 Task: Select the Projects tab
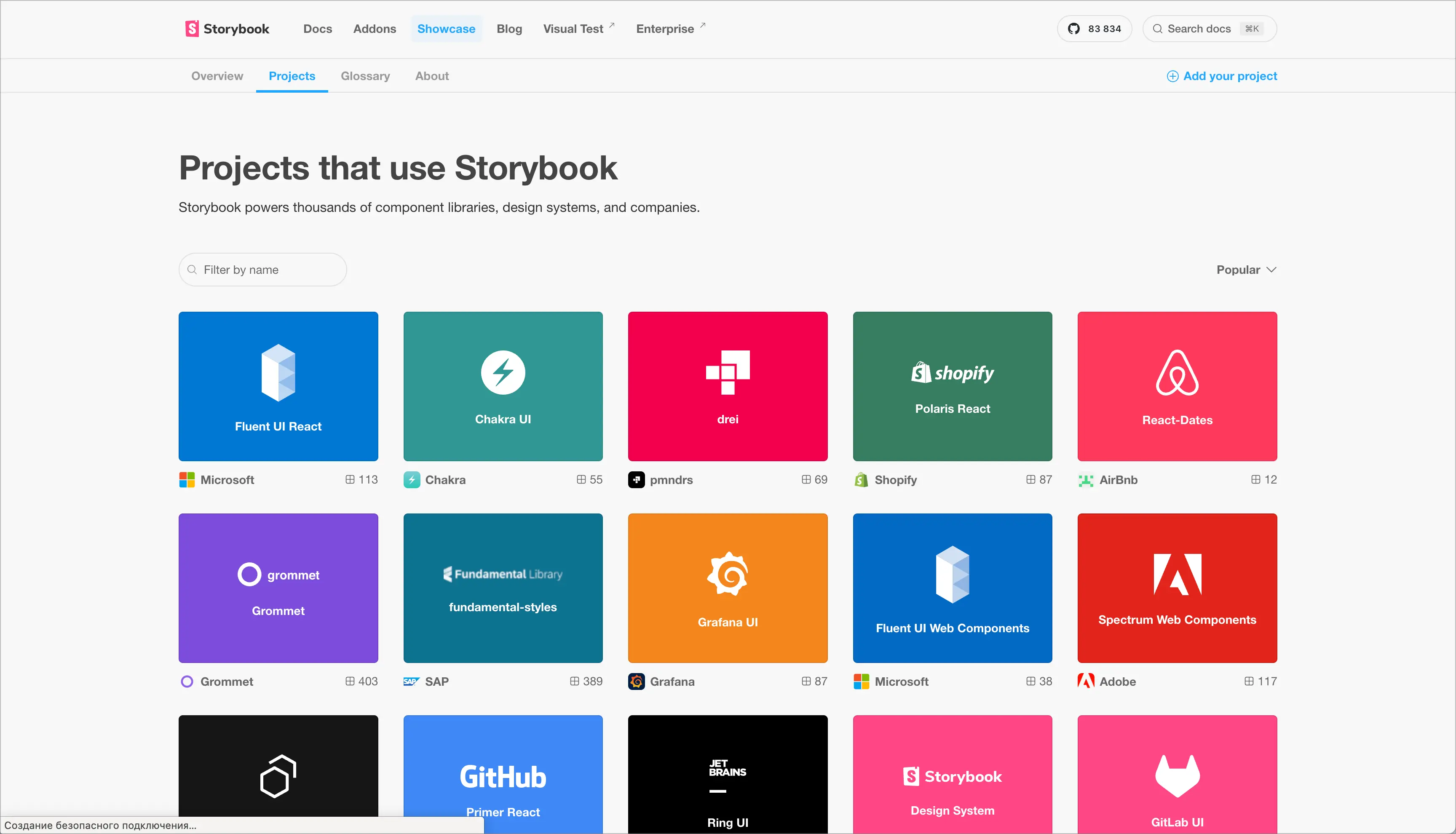[x=292, y=76]
